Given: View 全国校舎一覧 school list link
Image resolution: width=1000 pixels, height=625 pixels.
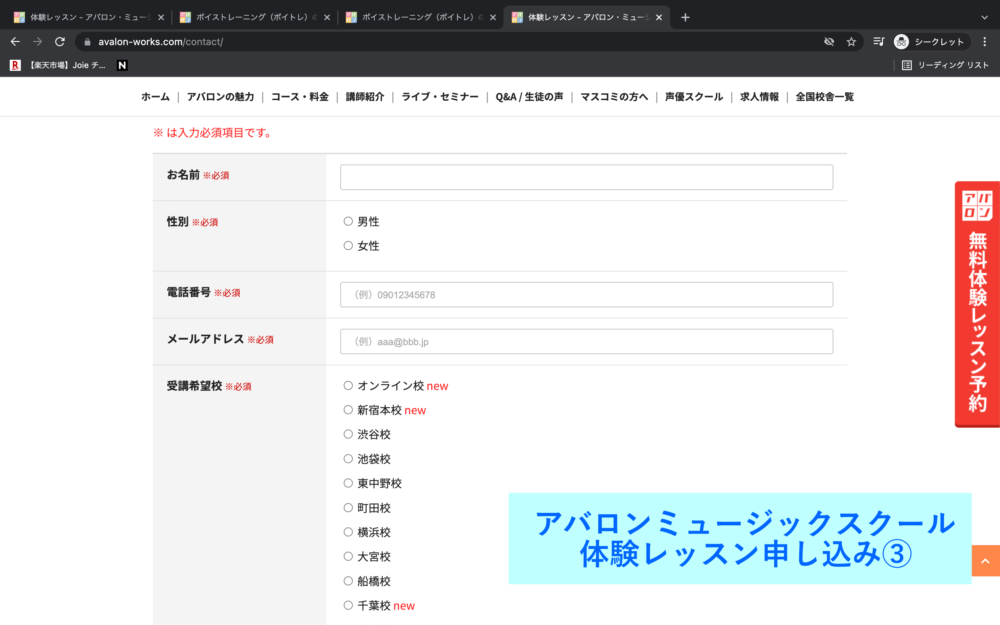Looking at the screenshot, I should pyautogui.click(x=824, y=97).
